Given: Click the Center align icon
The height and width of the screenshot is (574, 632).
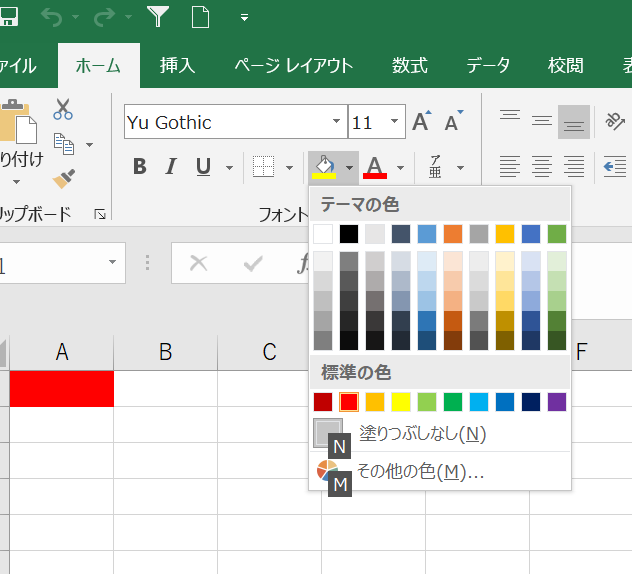Looking at the screenshot, I should (542, 166).
